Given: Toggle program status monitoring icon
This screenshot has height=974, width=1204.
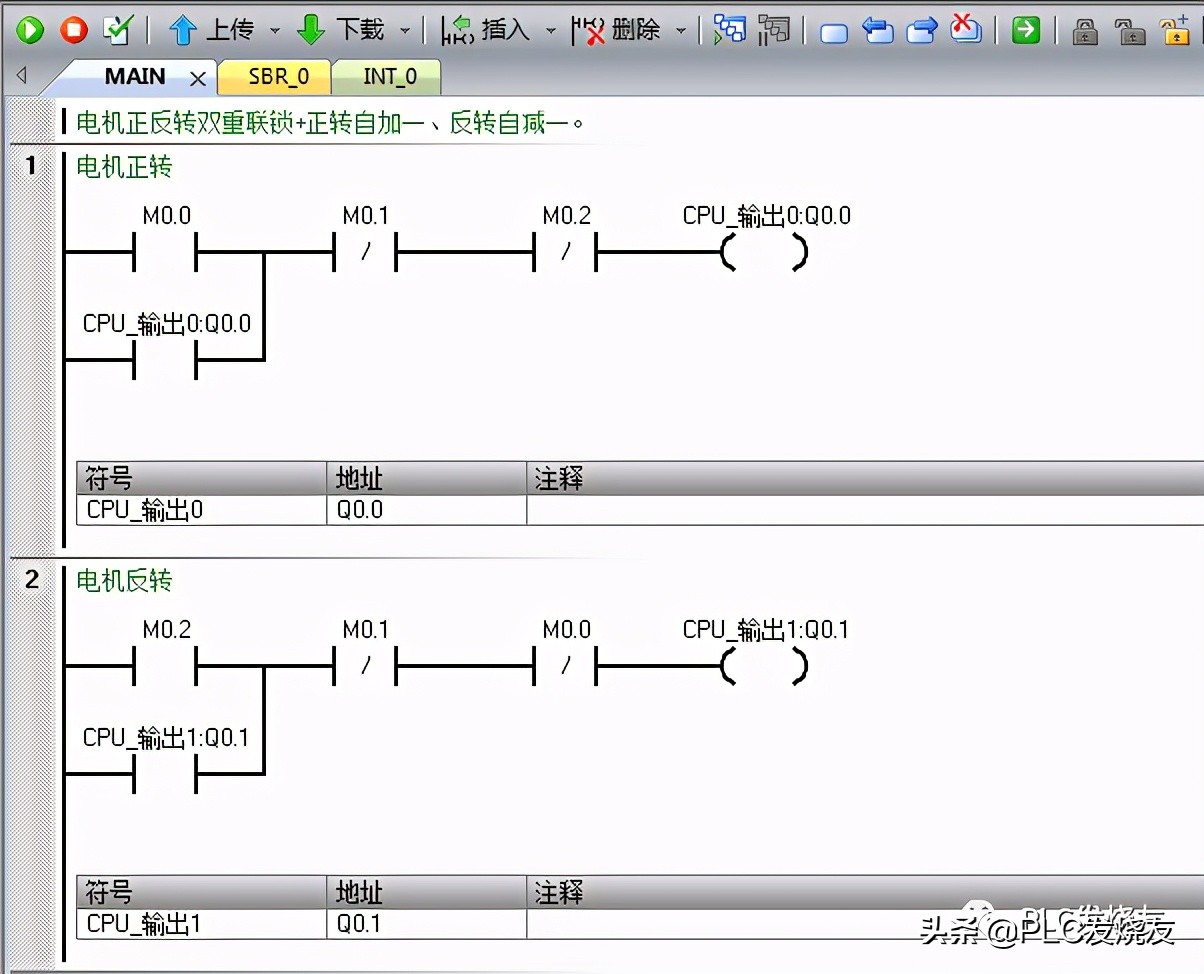Looking at the screenshot, I should [730, 30].
